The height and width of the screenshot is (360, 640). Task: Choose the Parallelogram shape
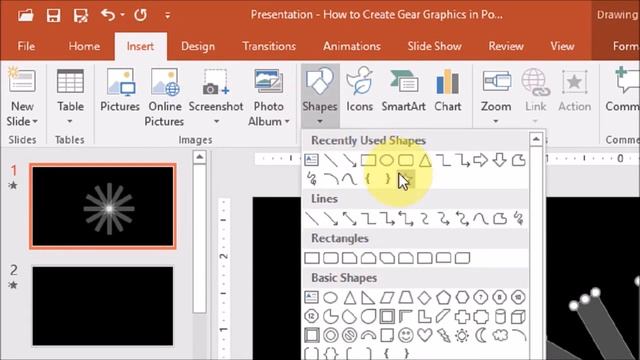pyautogui.click(x=387, y=298)
